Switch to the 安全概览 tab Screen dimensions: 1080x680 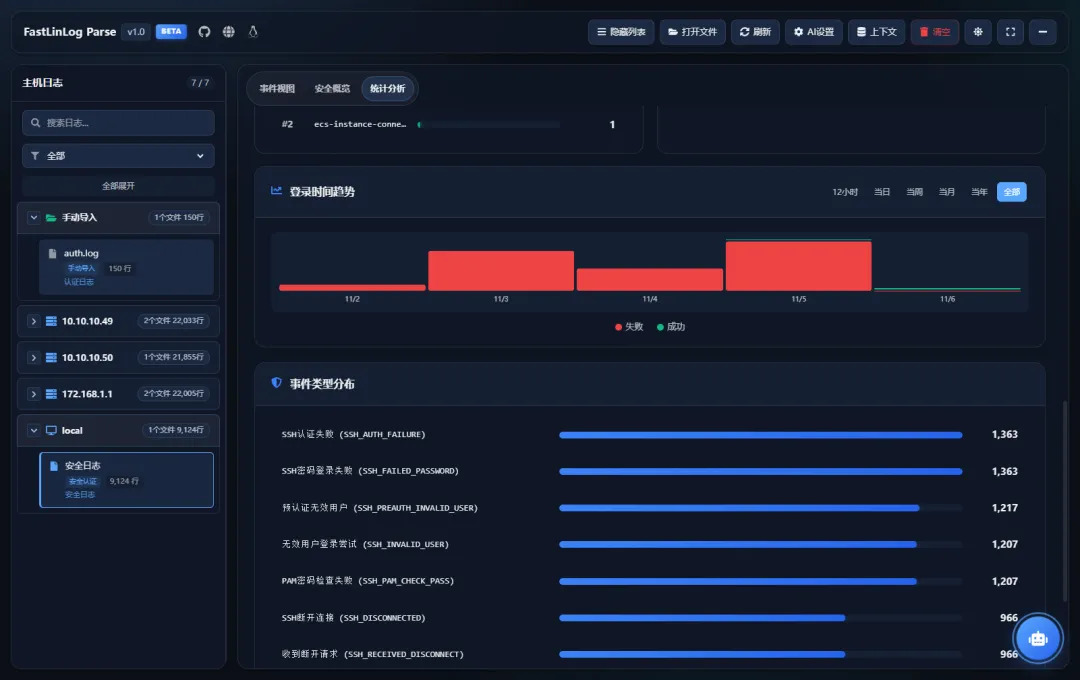click(x=332, y=89)
